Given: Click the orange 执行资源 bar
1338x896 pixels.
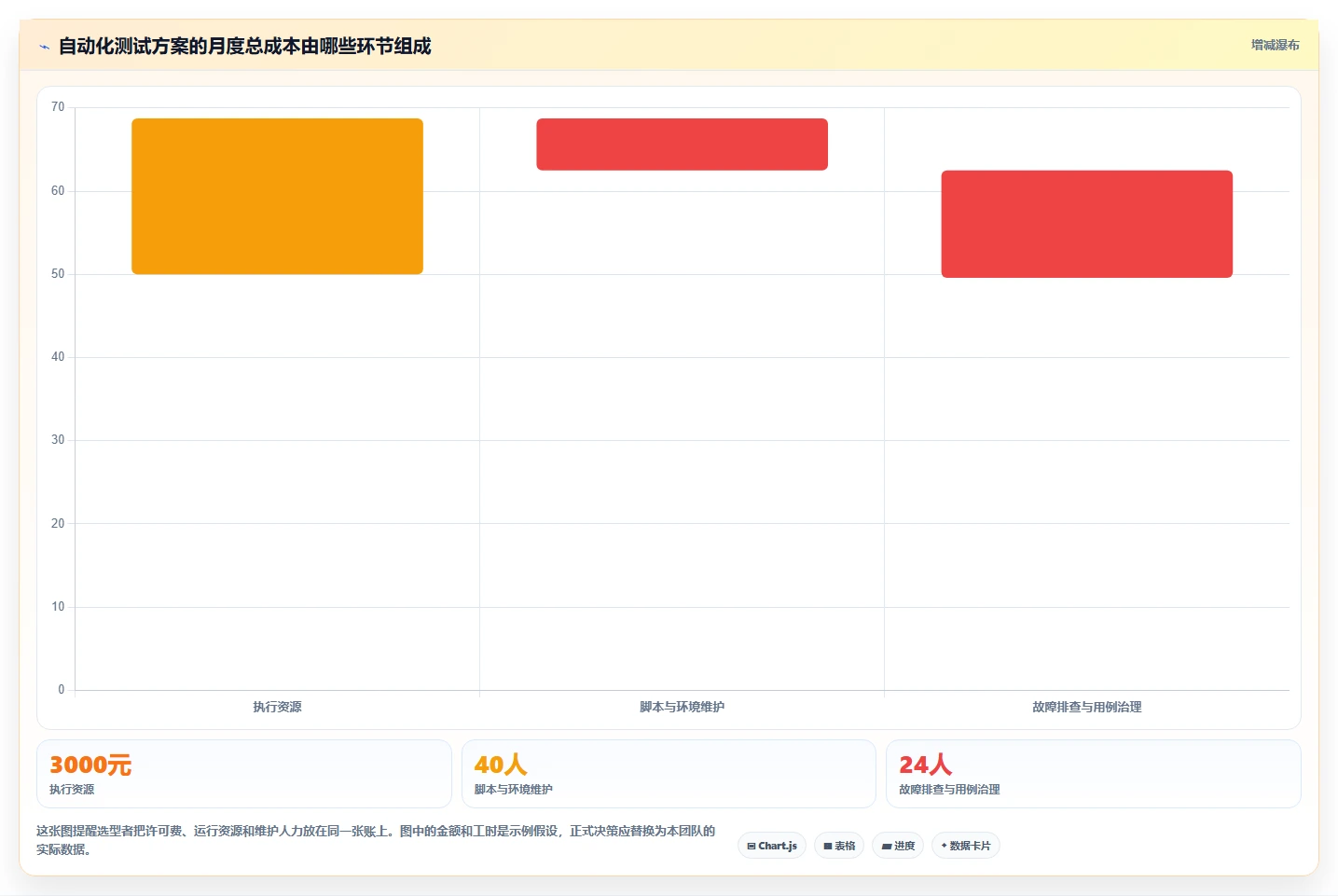Looking at the screenshot, I should tap(277, 196).
